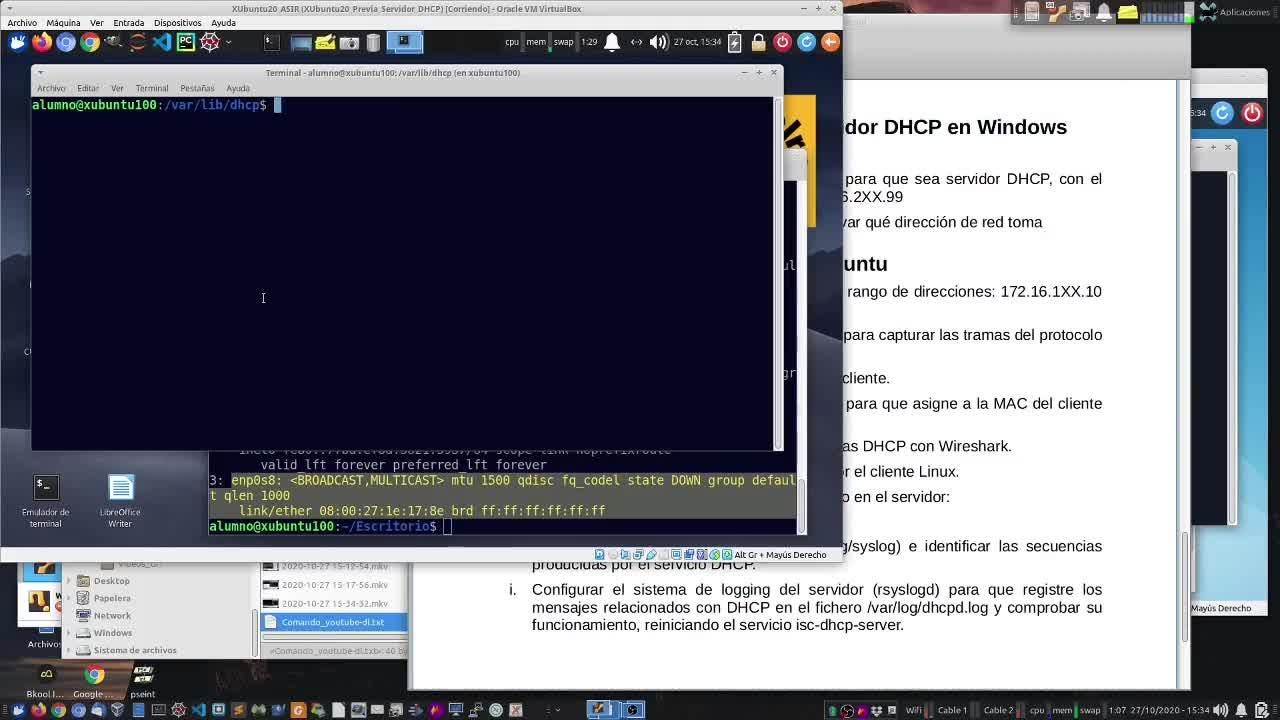Select file 2020-10-27 15-34-32.mkv
Image resolution: width=1280 pixels, height=720 pixels.
(334, 604)
